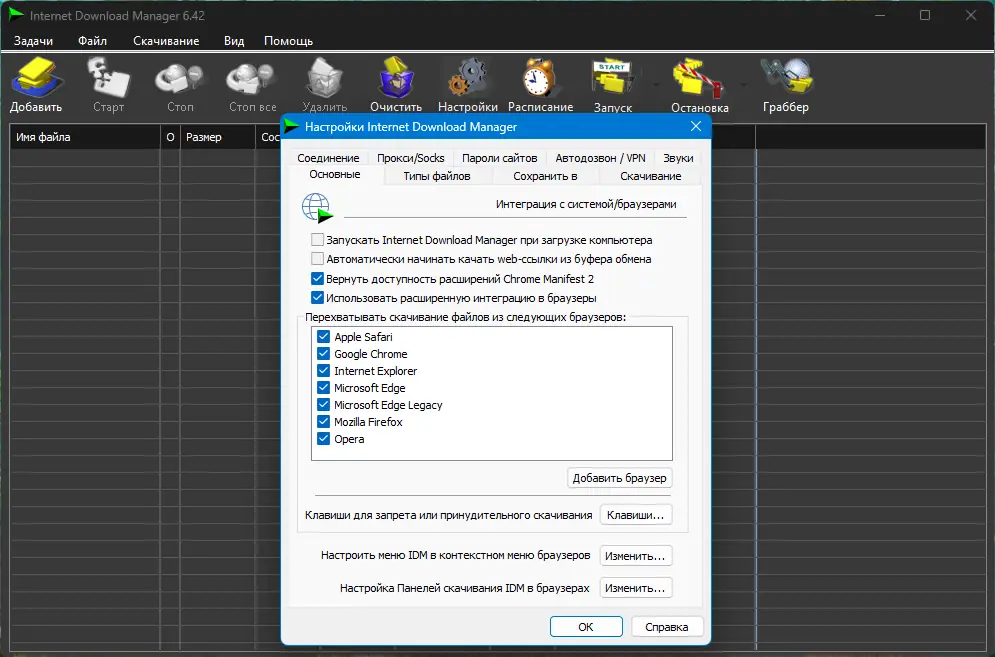
Task: Expand the dropdown arrow beside Запуск
Action: [655, 84]
